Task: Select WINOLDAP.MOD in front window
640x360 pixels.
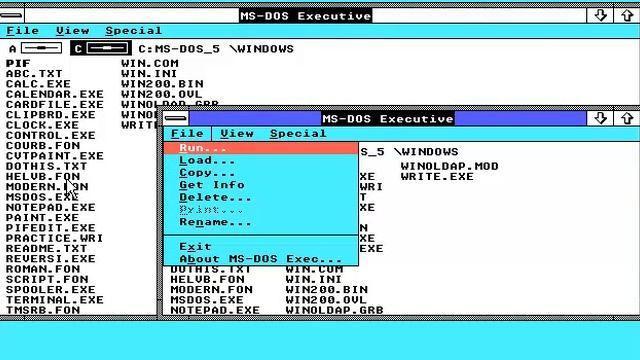Action: [449, 166]
